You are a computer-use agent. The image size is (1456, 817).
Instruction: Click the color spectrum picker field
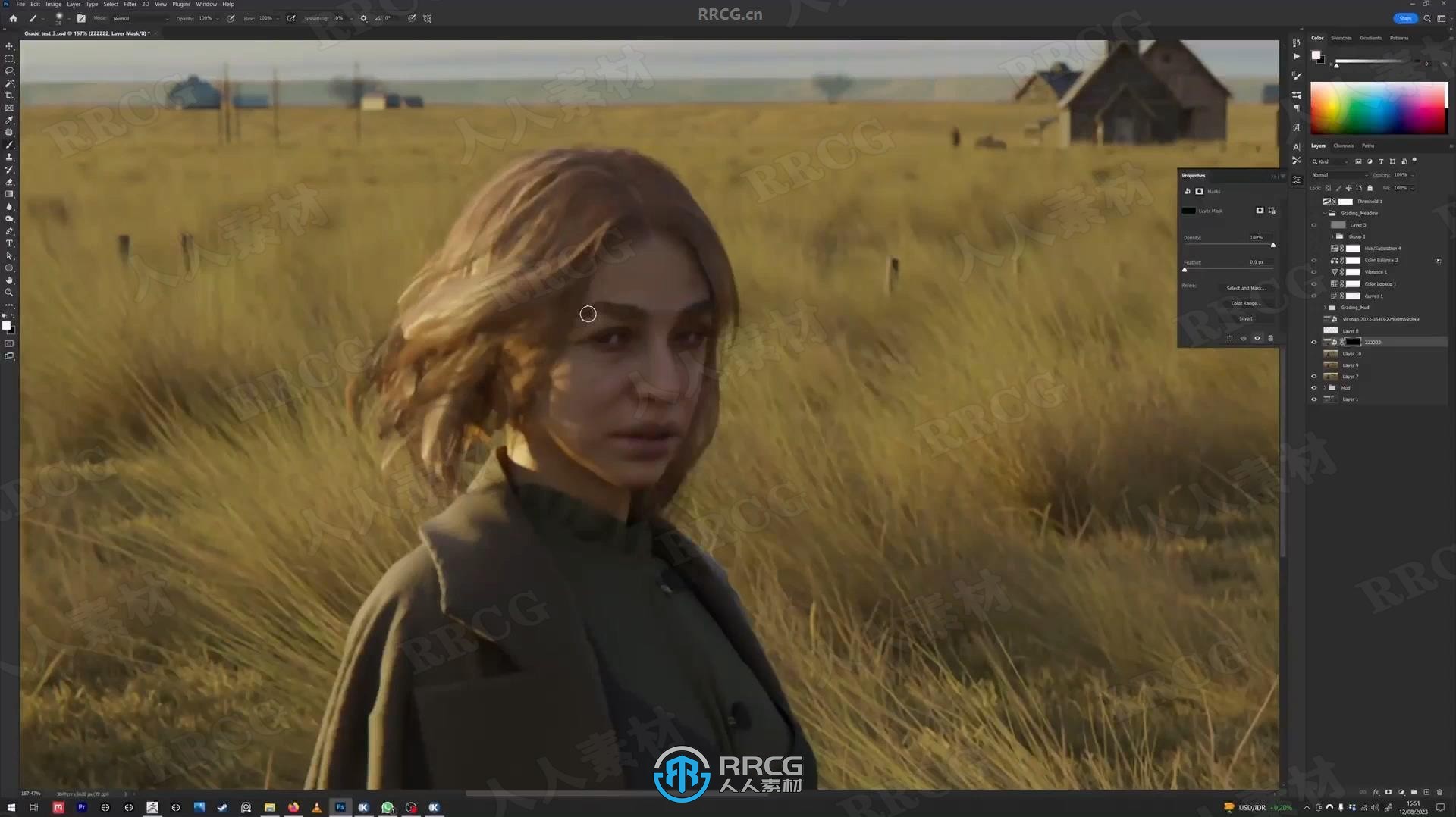(x=1379, y=108)
